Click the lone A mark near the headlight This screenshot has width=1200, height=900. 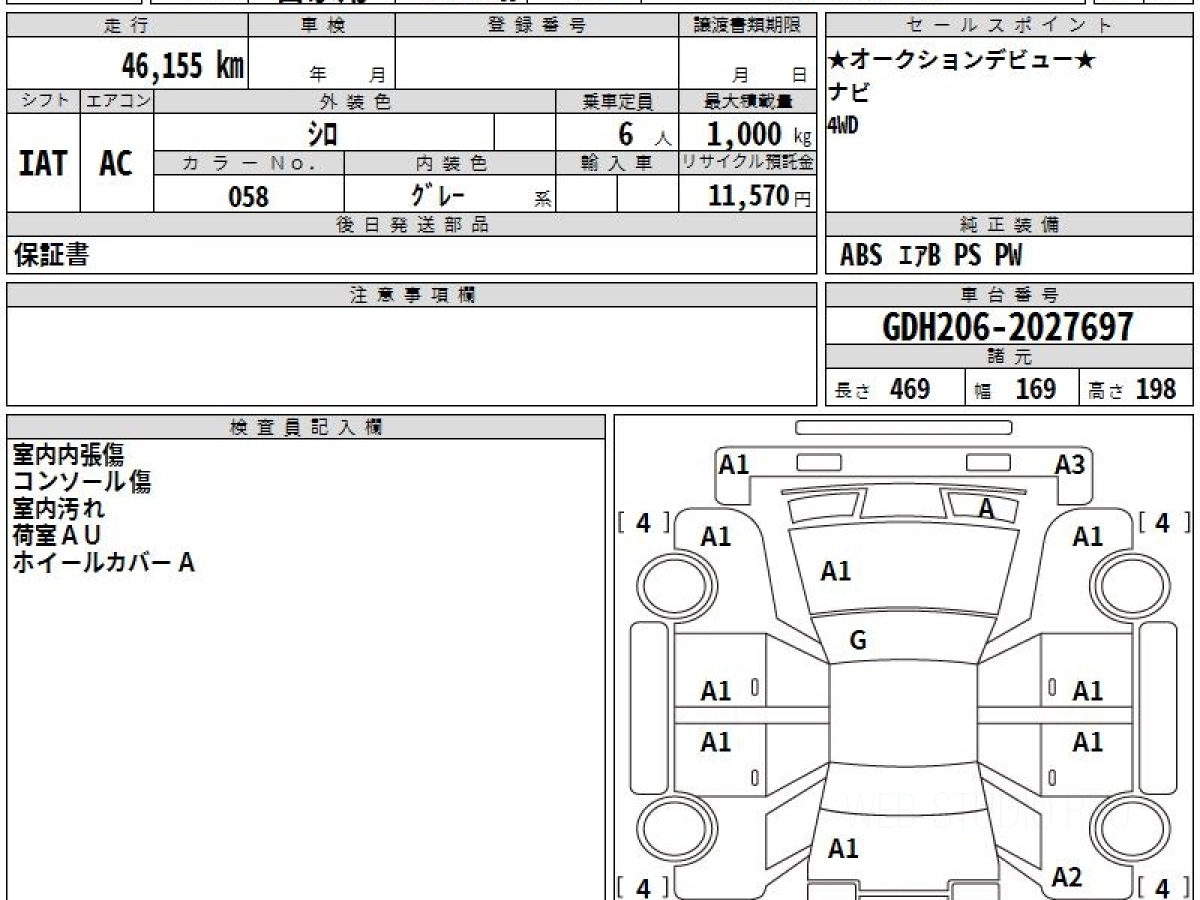[987, 509]
